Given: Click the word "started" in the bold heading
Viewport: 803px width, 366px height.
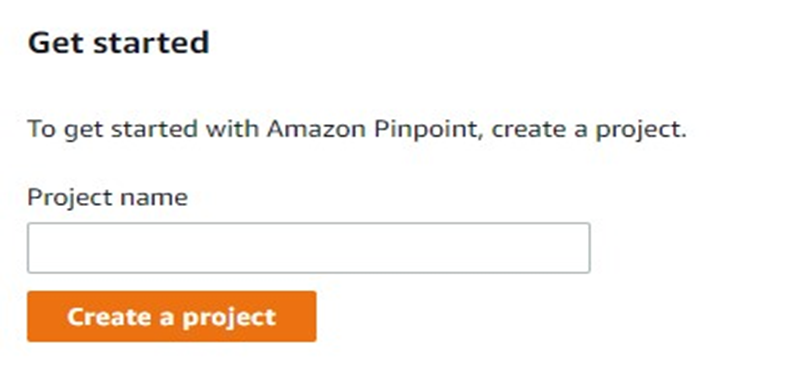Looking at the screenshot, I should point(151,42).
